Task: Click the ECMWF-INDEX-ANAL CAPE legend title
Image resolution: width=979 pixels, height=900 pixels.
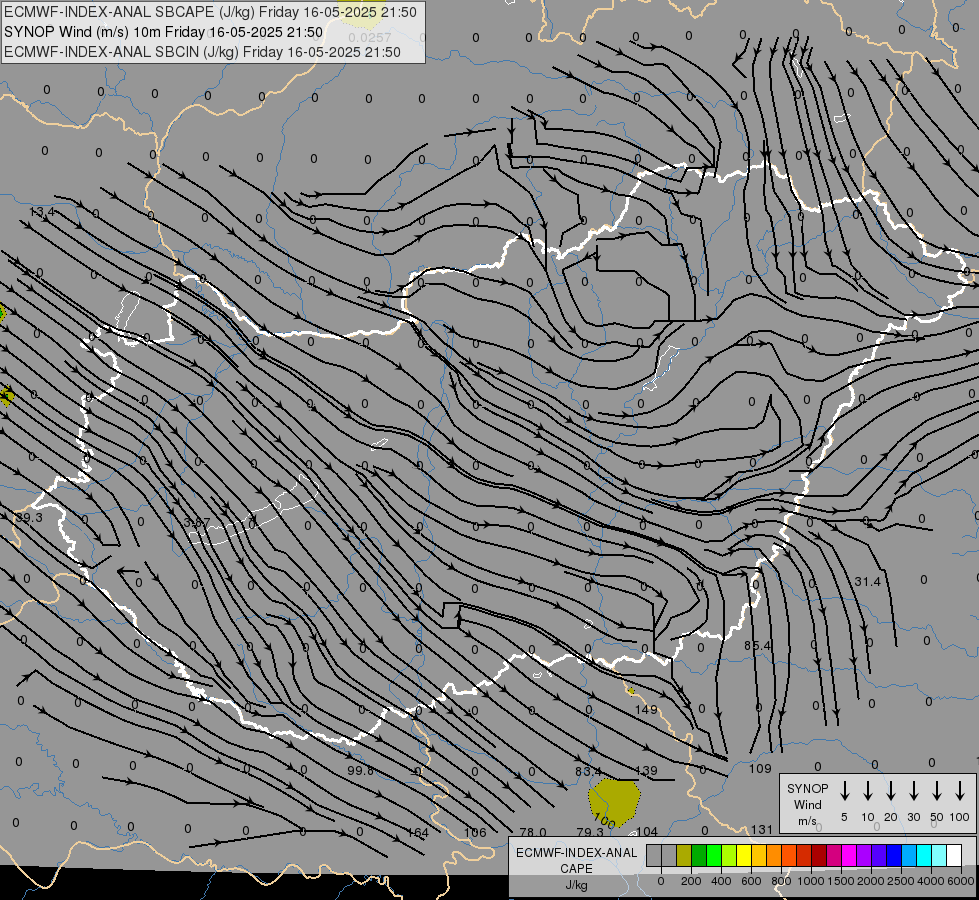Action: [x=576, y=860]
